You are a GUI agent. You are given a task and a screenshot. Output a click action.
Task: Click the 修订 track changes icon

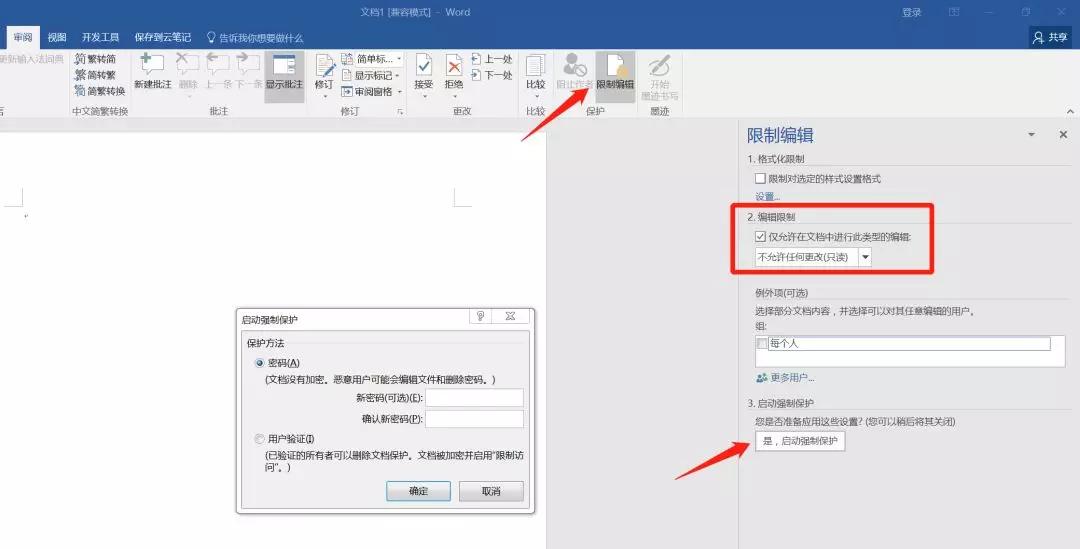pos(324,65)
